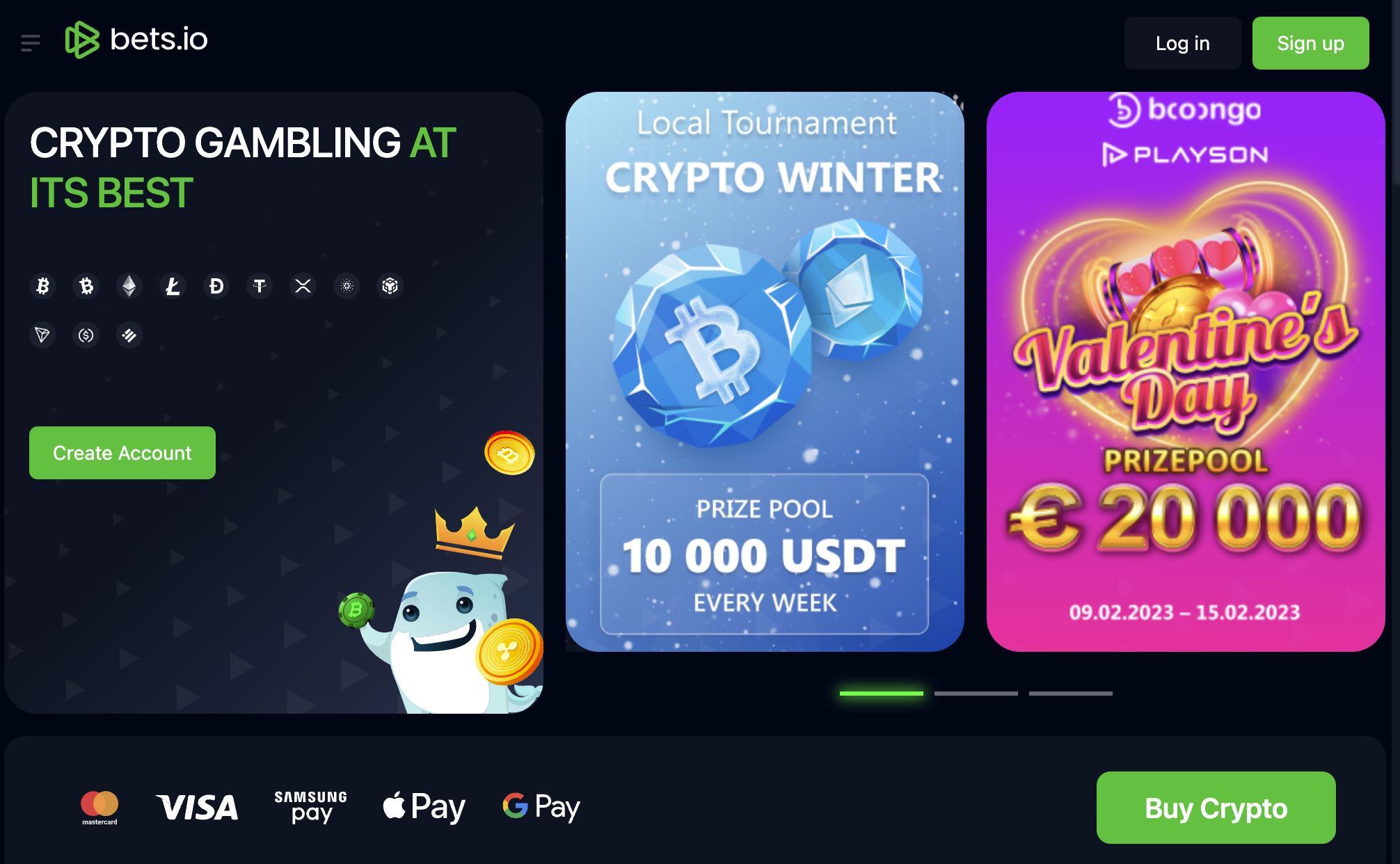Viewport: 1400px width, 864px height.
Task: Select the Ethereum coin icon
Action: click(x=129, y=286)
